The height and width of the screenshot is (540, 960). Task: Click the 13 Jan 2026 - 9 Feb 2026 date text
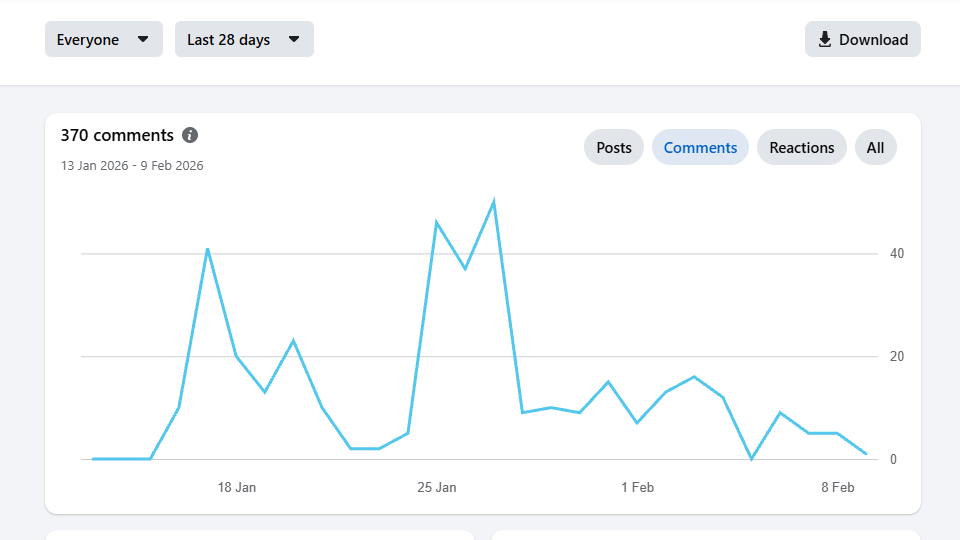[x=132, y=166]
